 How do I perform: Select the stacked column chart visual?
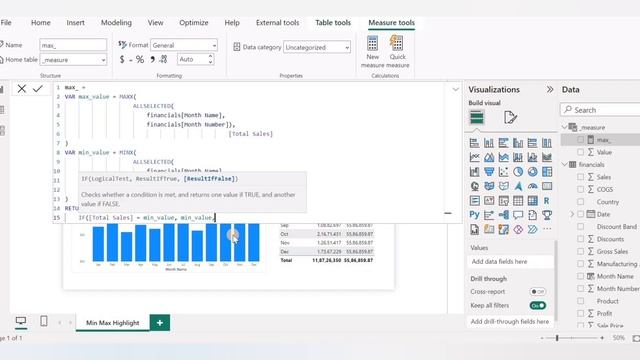coord(489,143)
